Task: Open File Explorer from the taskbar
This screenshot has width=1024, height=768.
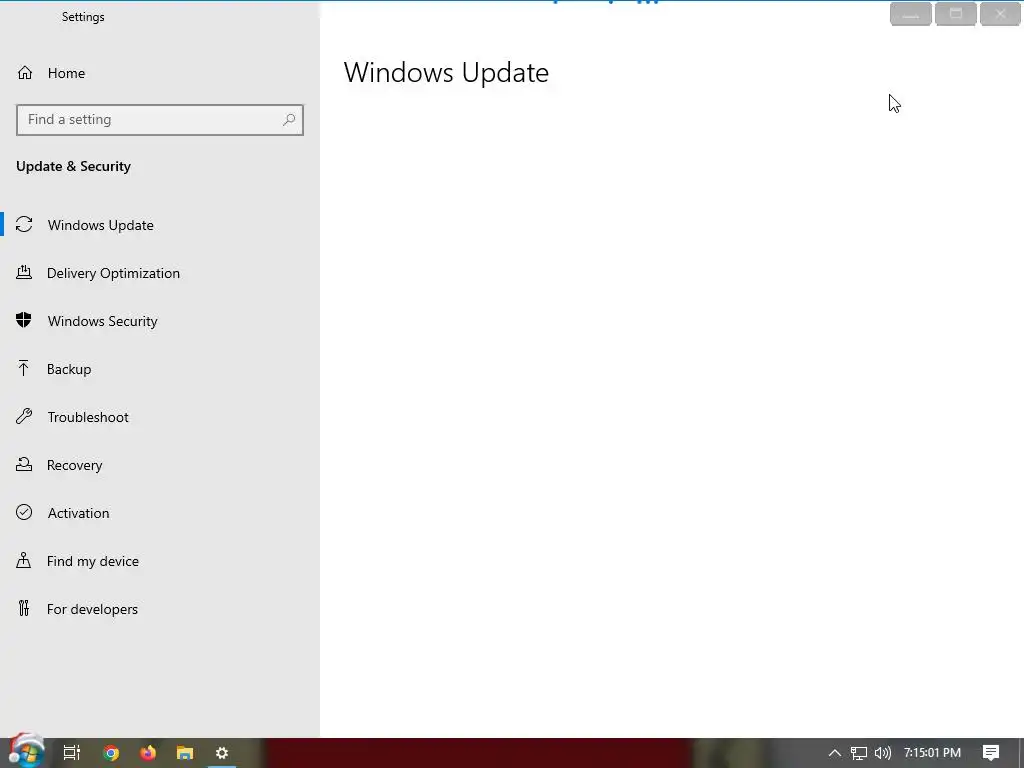Action: pos(185,753)
